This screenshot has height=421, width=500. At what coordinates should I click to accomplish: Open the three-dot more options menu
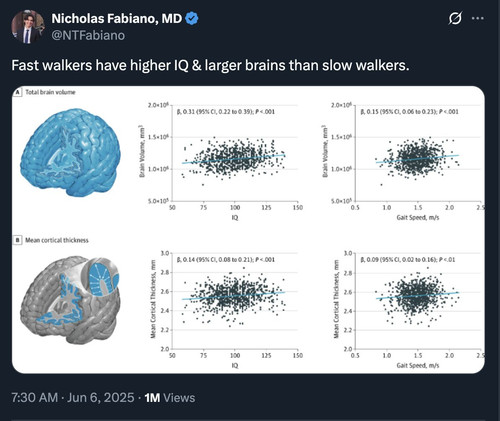(x=478, y=18)
